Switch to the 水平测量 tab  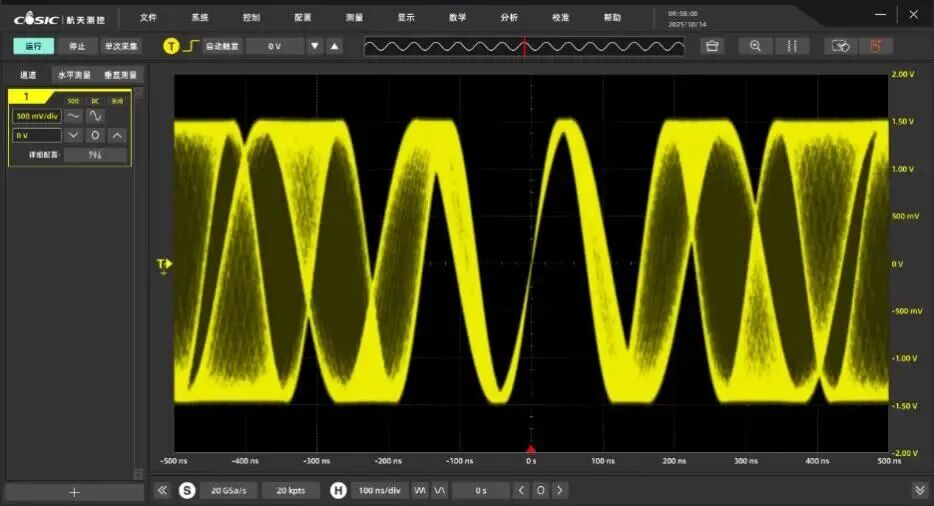[x=73, y=75]
